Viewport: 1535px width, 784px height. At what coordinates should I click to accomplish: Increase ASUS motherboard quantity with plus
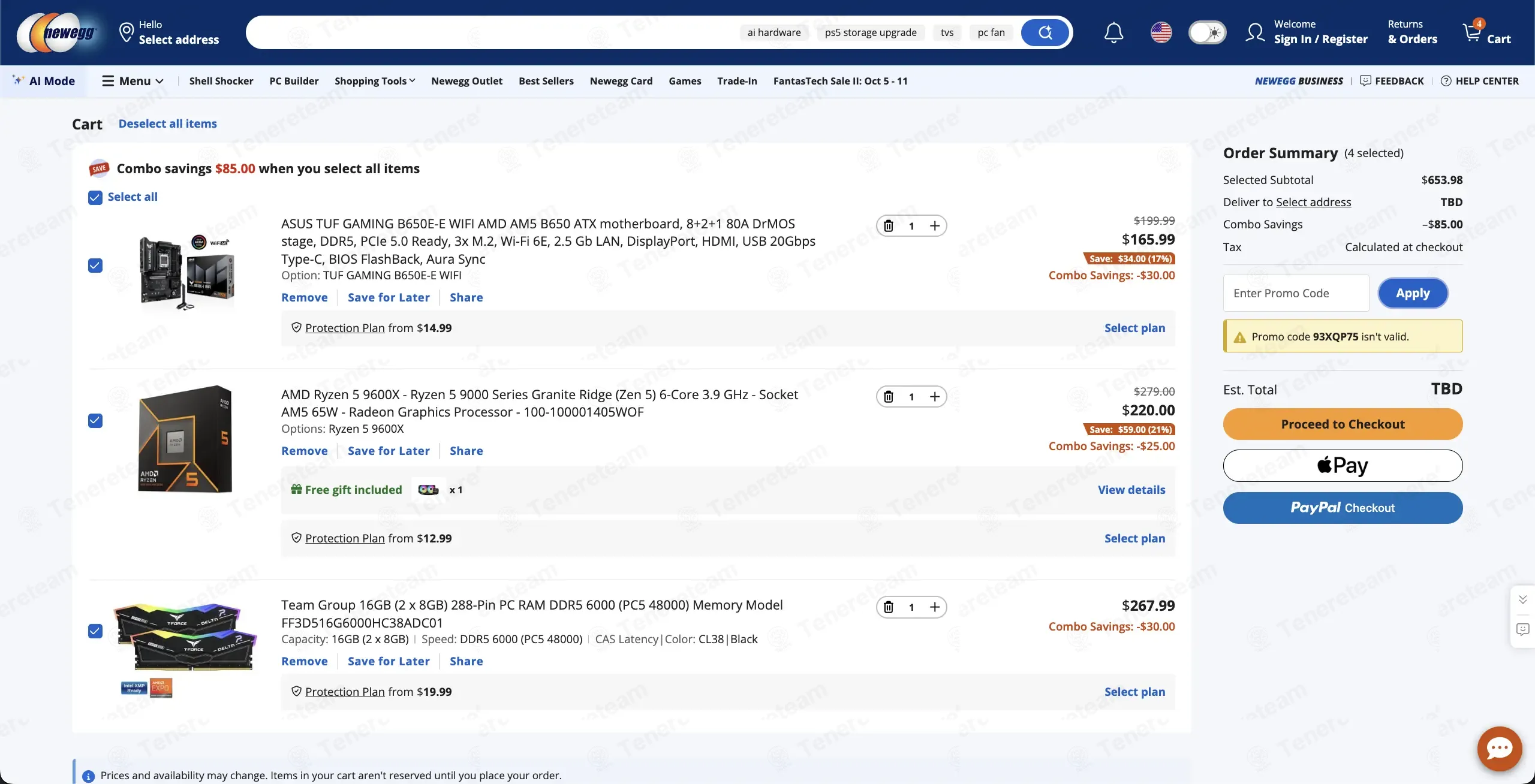(x=934, y=226)
